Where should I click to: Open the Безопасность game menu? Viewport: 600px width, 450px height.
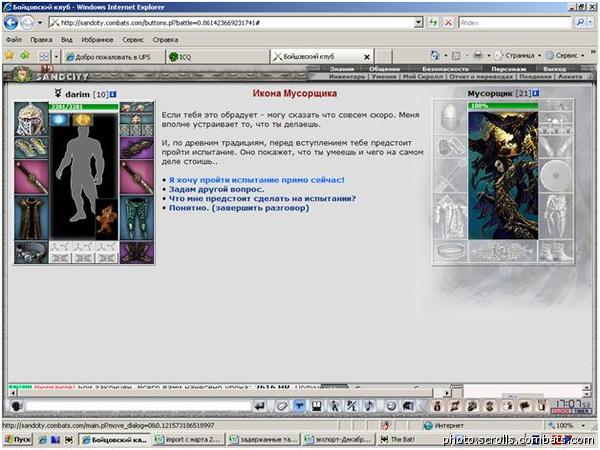coord(445,69)
